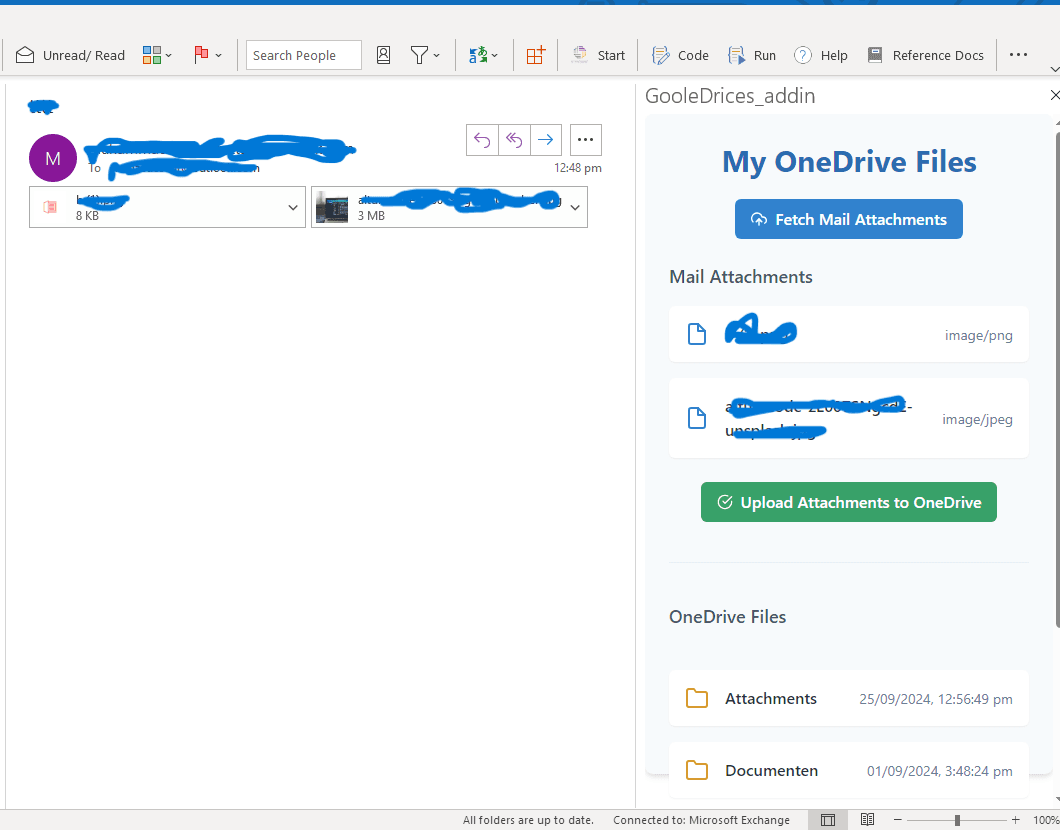The image size is (1060, 830).
Task: Click the 01/09/2024, 3:48:24 pm date text
Action: pyautogui.click(x=940, y=771)
